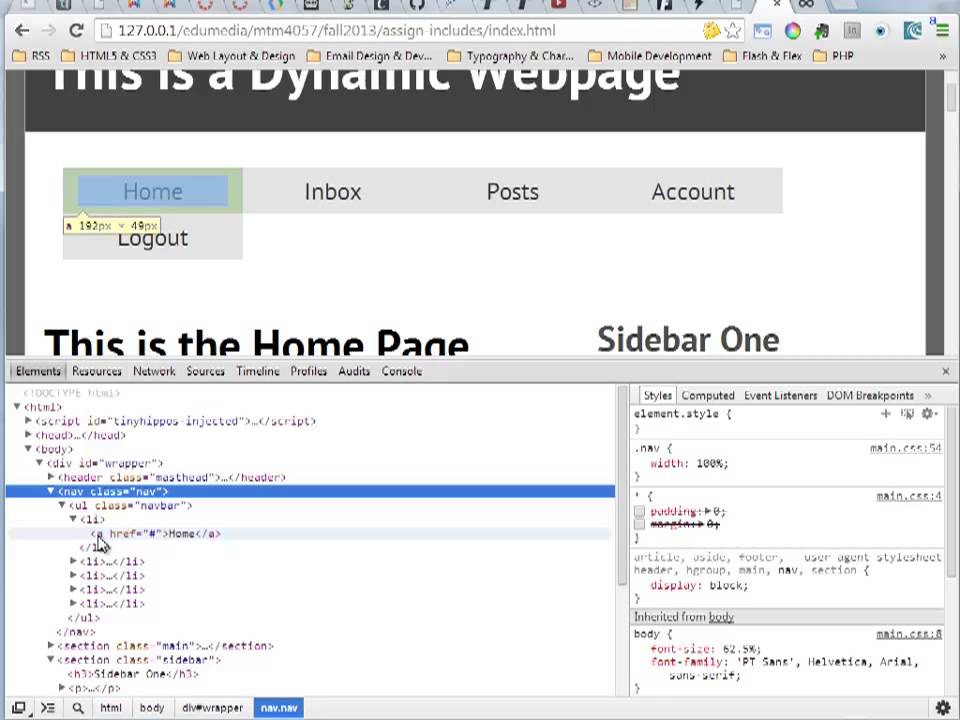Open the RSS bookmarks folder
The width and height of the screenshot is (960, 720).
[32, 56]
